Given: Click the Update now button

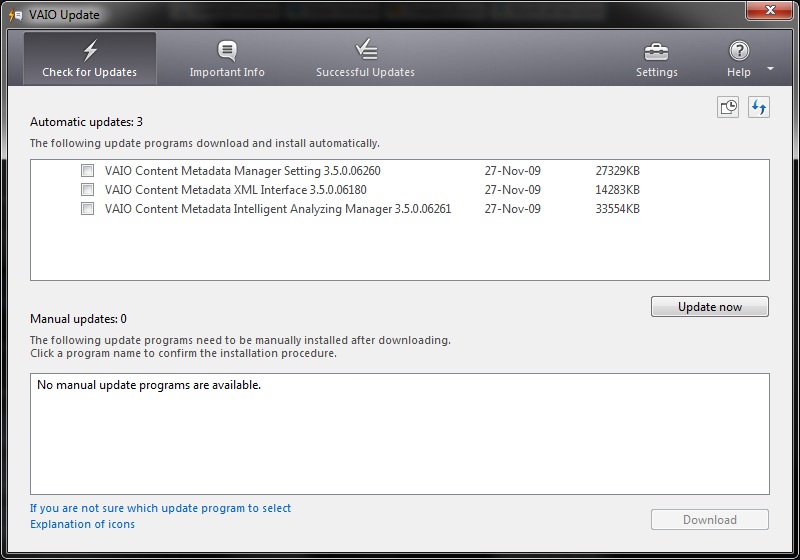Looking at the screenshot, I should pyautogui.click(x=710, y=307).
